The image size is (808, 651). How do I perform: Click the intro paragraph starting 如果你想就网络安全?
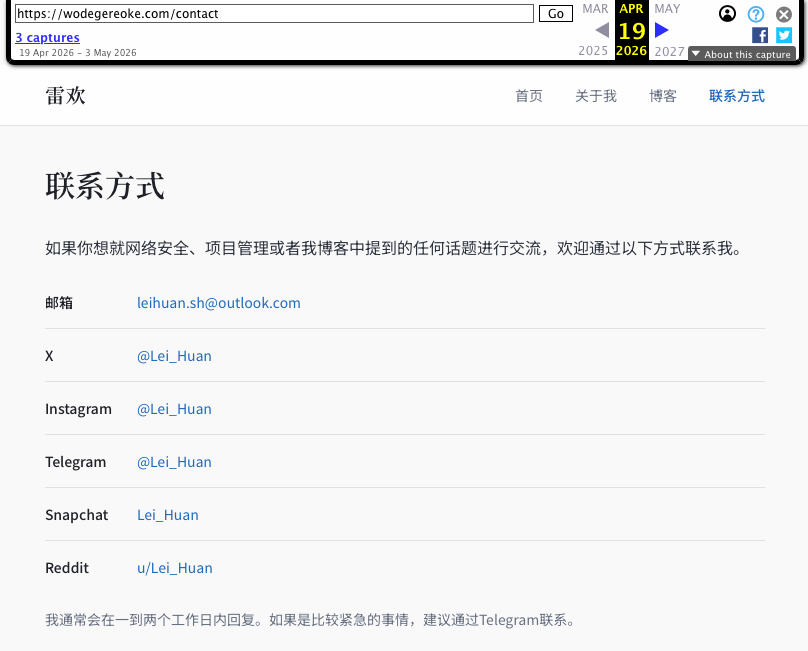pyautogui.click(x=394, y=248)
